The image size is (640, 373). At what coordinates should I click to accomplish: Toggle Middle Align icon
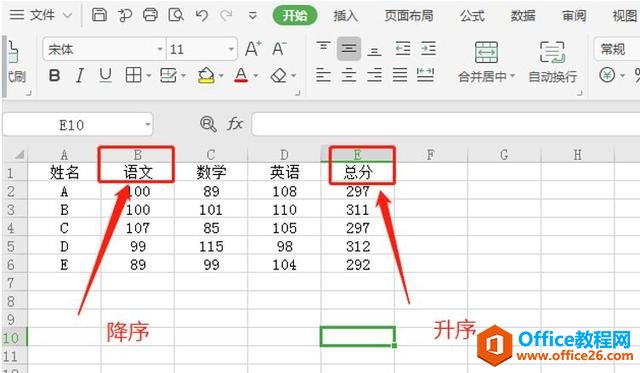click(x=349, y=49)
